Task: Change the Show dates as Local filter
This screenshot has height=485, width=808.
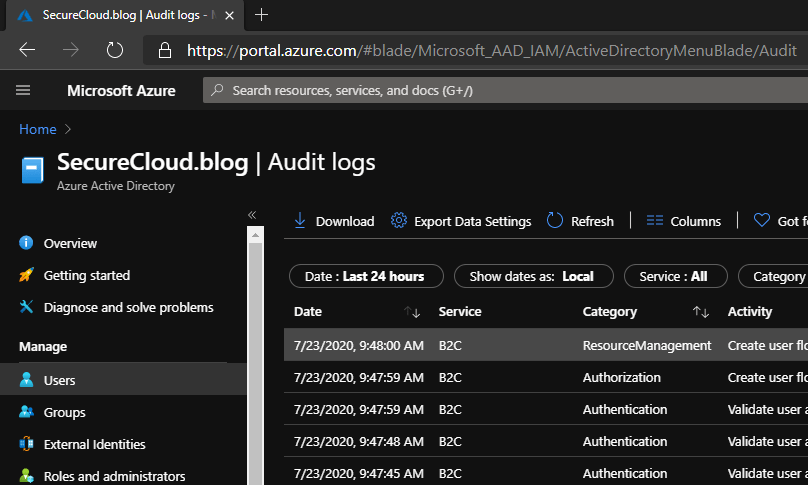Action: [531, 276]
